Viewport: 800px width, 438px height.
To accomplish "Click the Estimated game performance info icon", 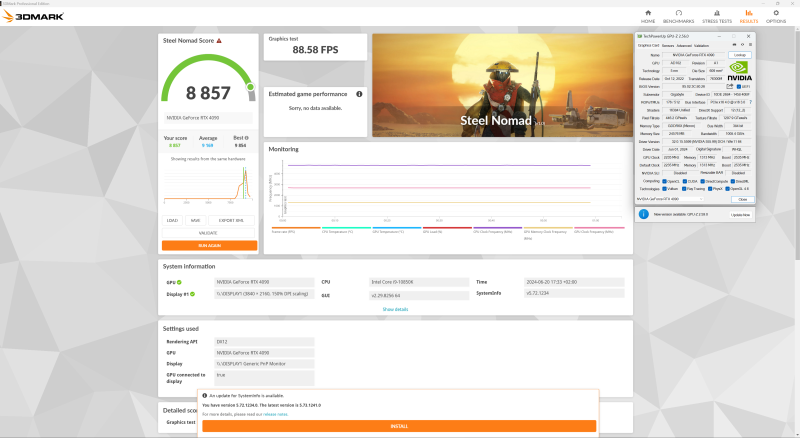I will pos(359,93).
